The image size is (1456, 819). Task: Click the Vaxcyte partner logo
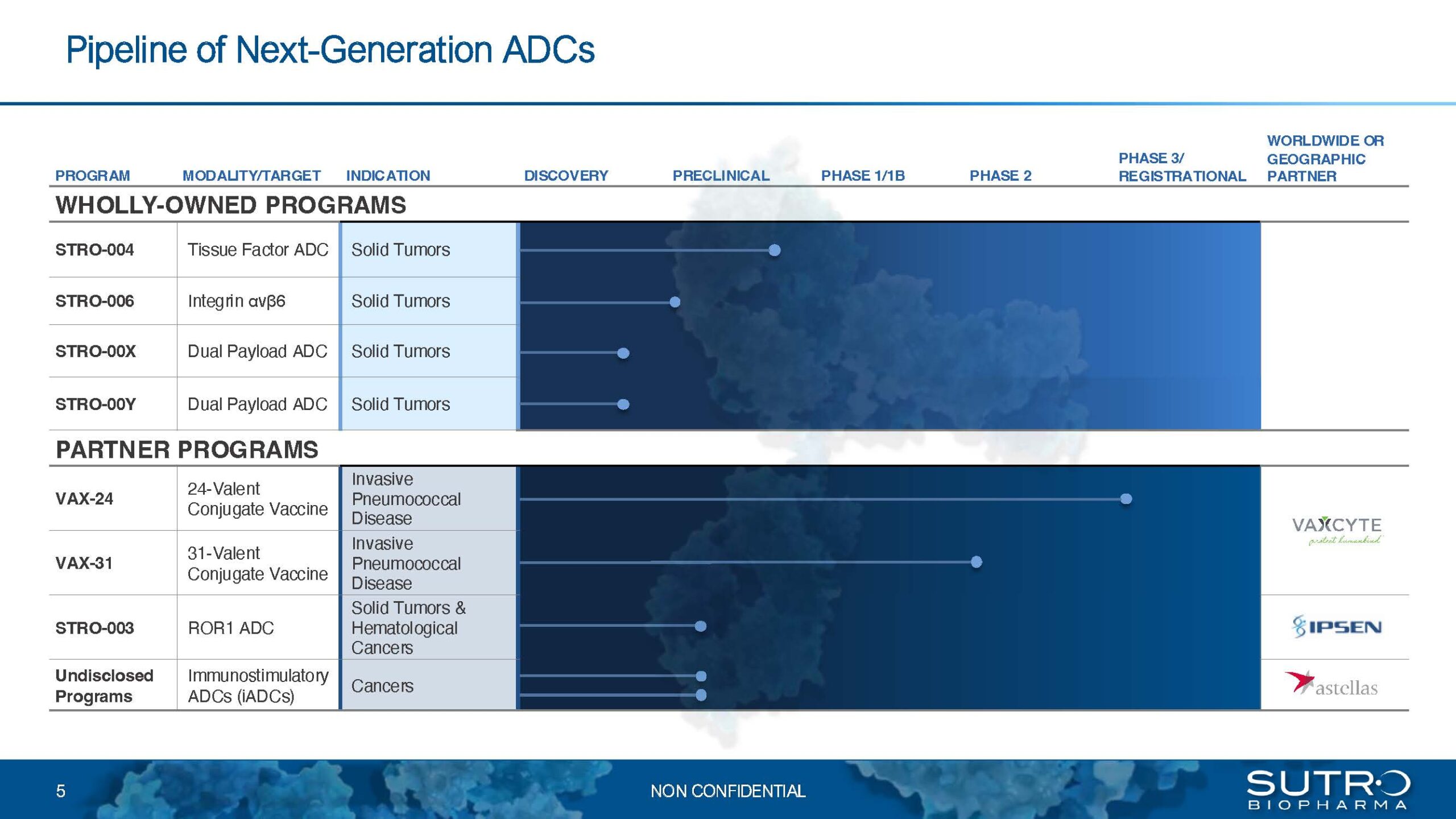[1337, 531]
